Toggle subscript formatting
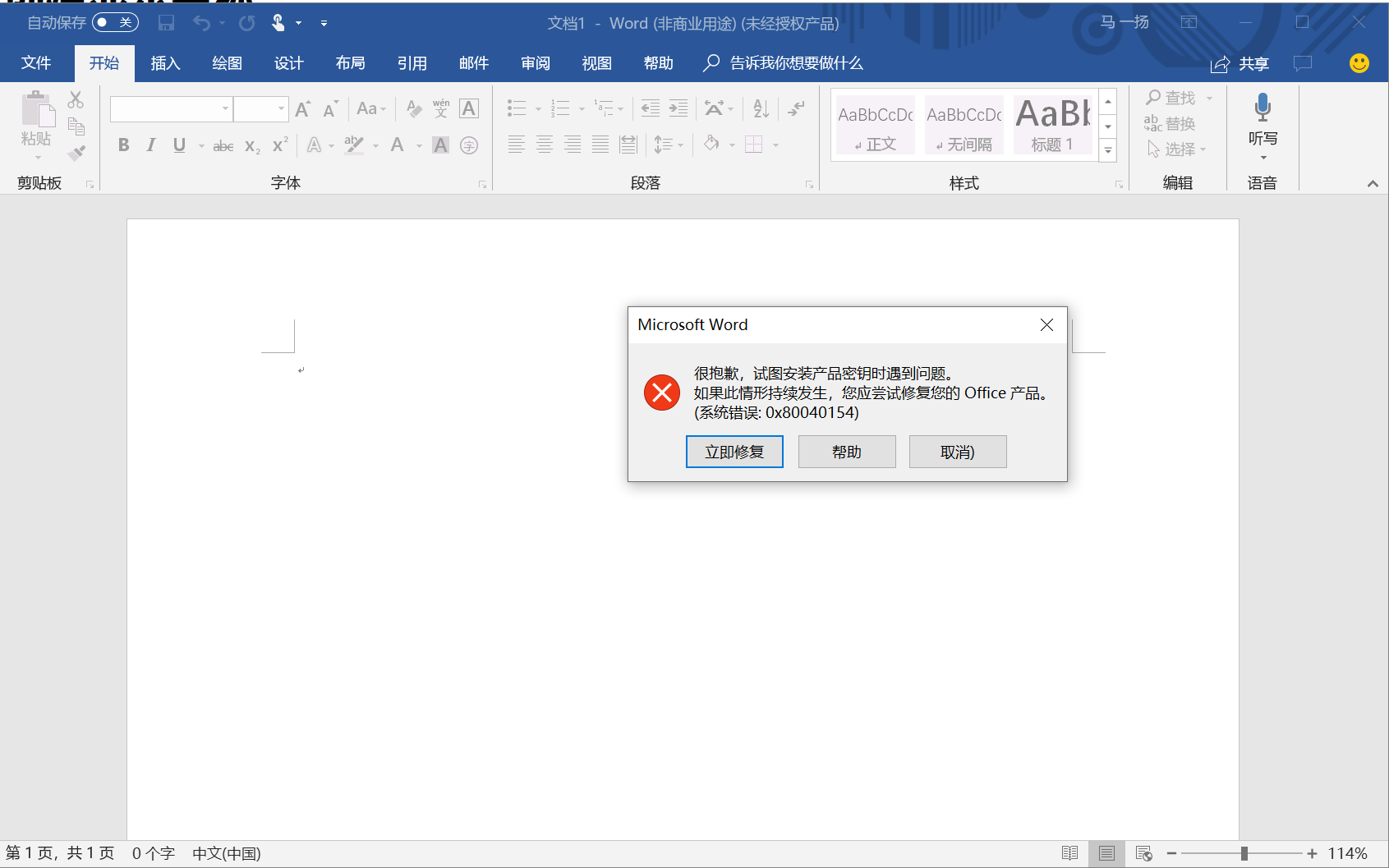The image size is (1389, 868). tap(252, 146)
